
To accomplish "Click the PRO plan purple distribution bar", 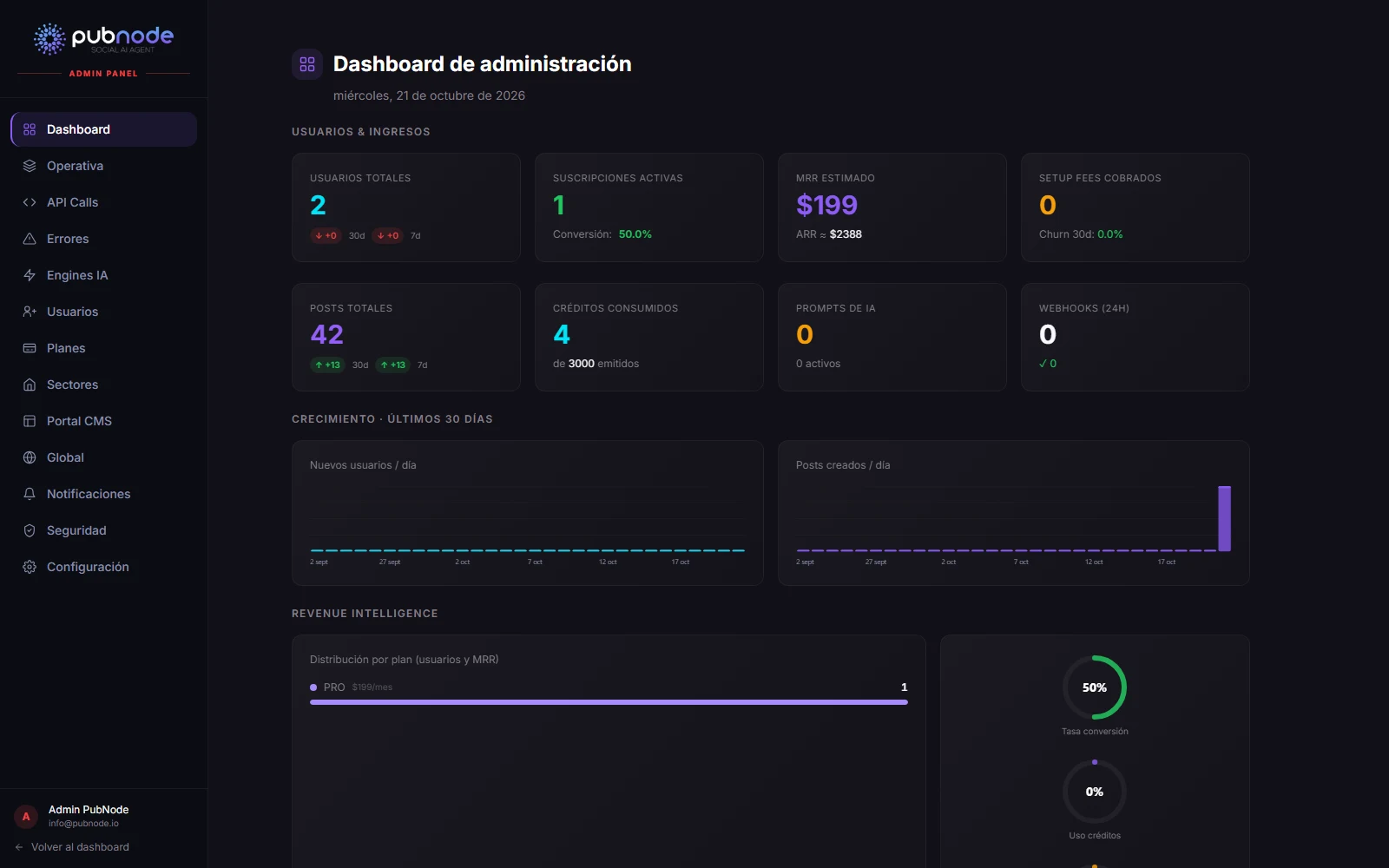I will click(x=609, y=702).
